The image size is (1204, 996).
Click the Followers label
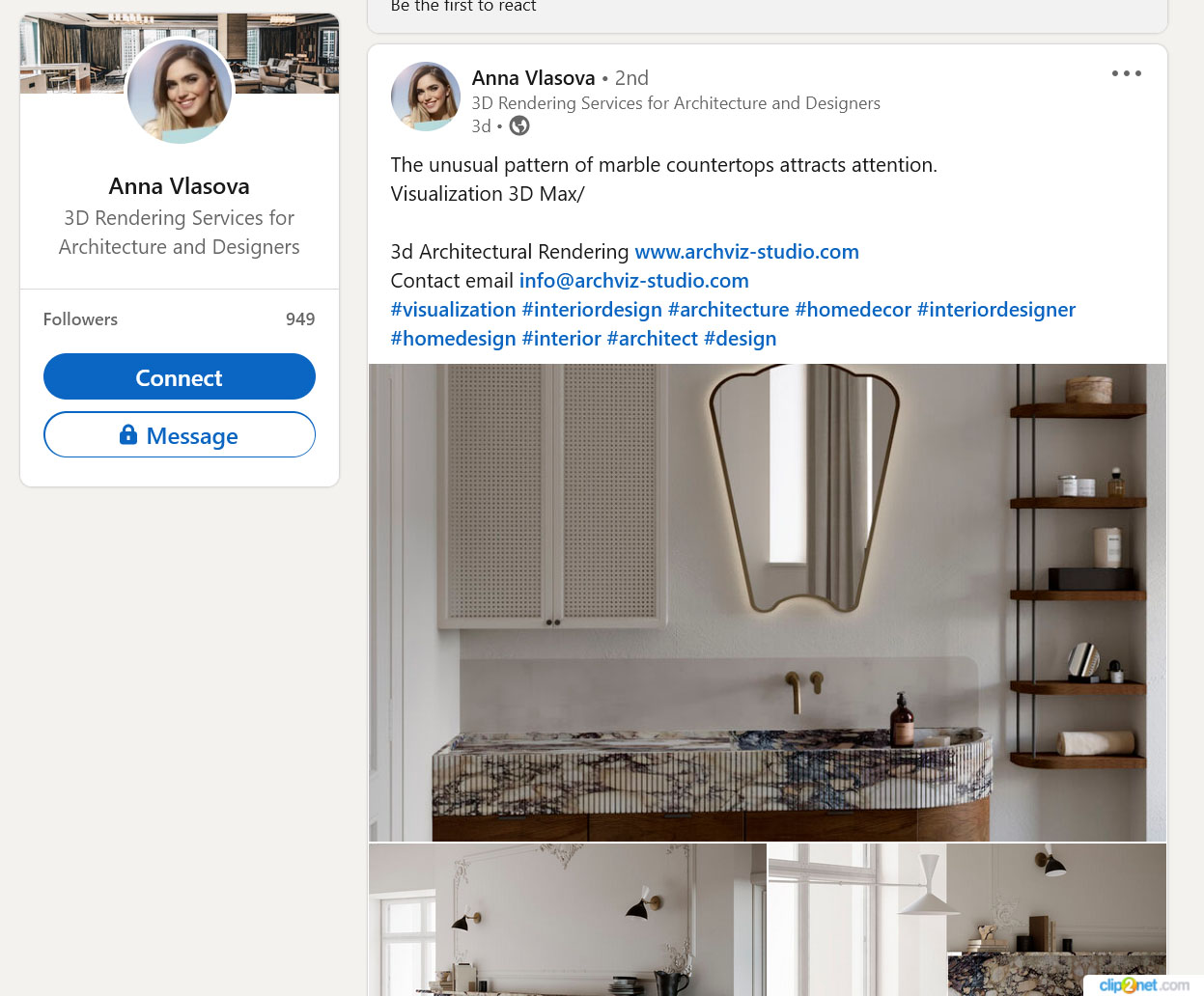[x=80, y=319]
